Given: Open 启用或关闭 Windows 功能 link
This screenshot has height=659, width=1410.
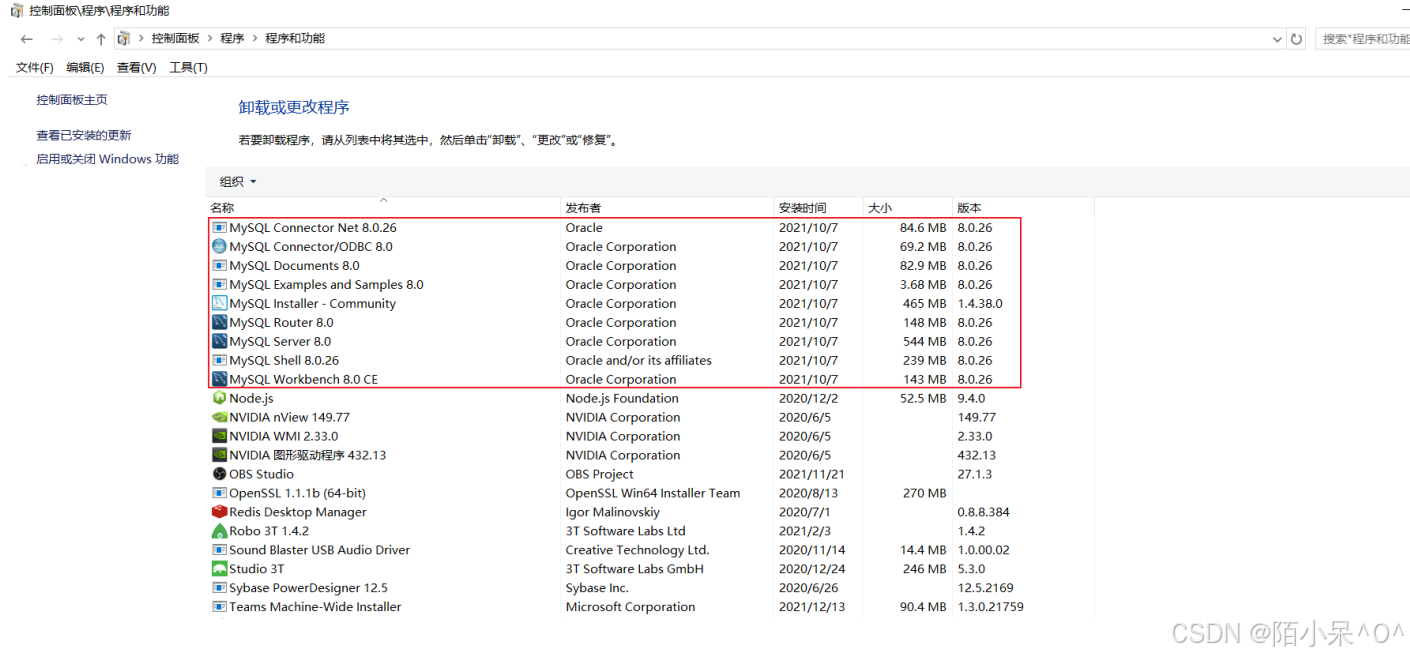Looking at the screenshot, I should click(108, 160).
